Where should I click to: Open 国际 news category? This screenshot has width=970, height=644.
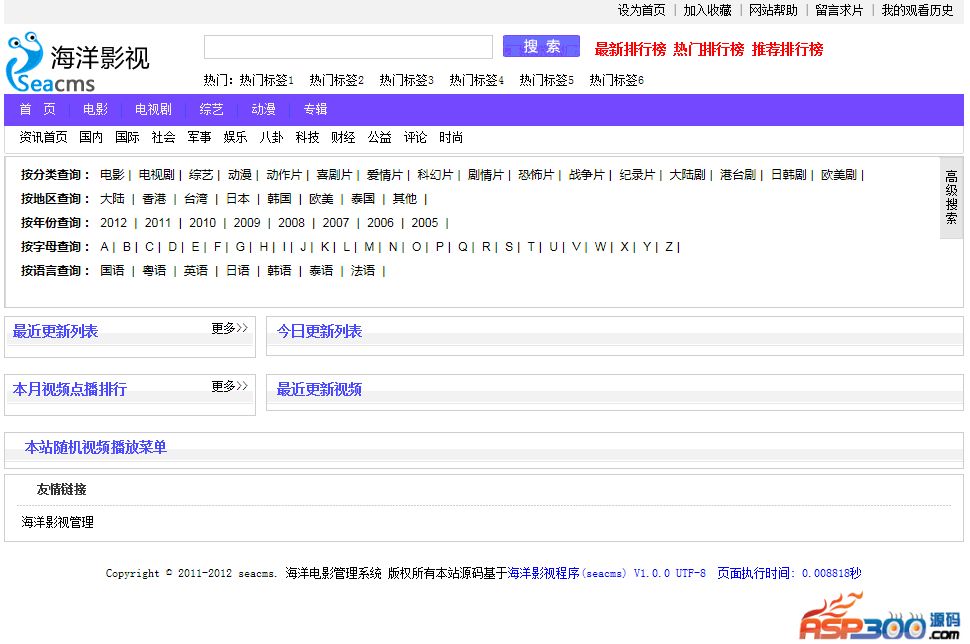[x=127, y=137]
